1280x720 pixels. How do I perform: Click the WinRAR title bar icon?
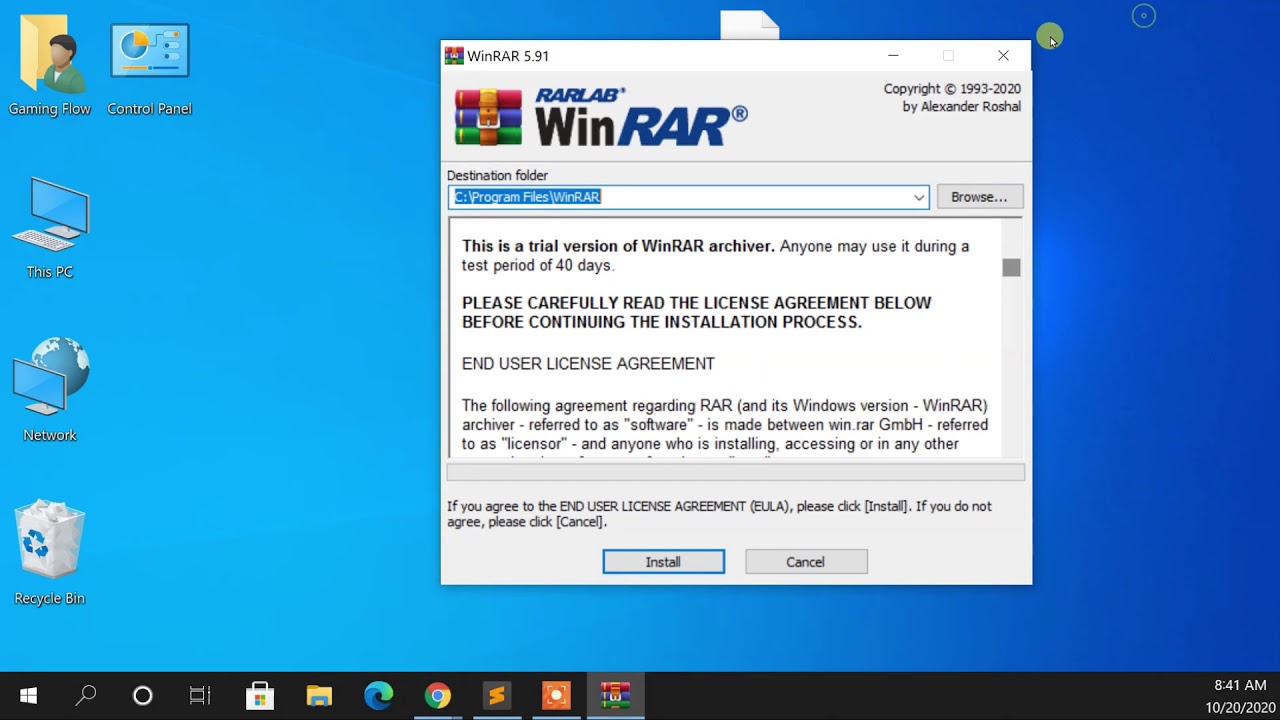(454, 56)
